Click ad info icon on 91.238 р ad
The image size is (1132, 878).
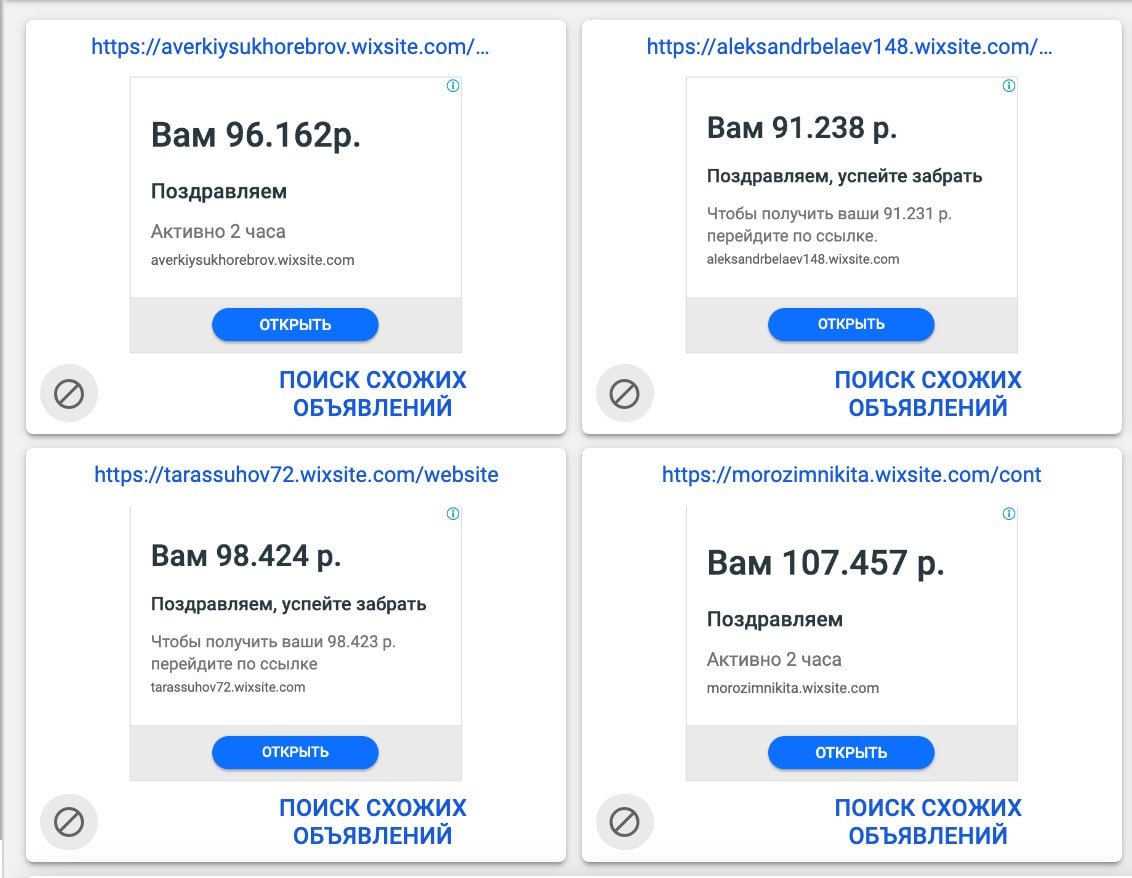pyautogui.click(x=1009, y=86)
